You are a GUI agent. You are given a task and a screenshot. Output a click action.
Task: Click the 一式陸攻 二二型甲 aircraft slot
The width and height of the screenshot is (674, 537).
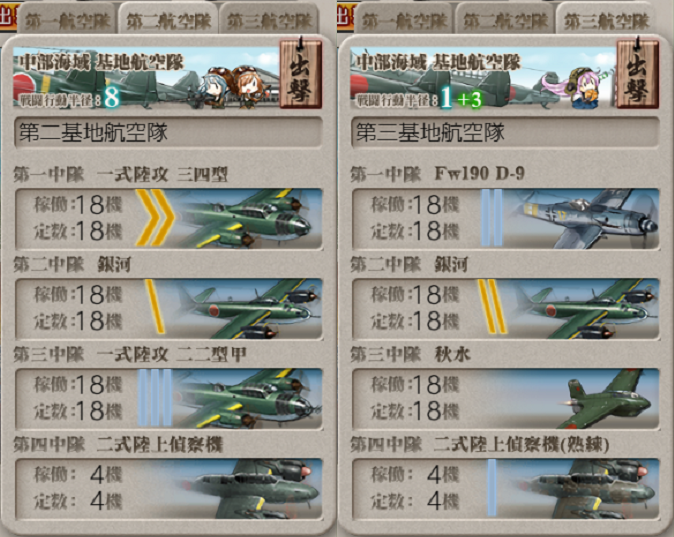(x=168, y=399)
